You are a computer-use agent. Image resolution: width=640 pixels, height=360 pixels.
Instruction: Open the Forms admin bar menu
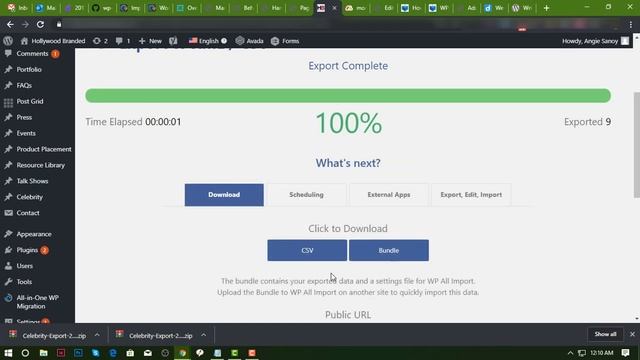285,41
